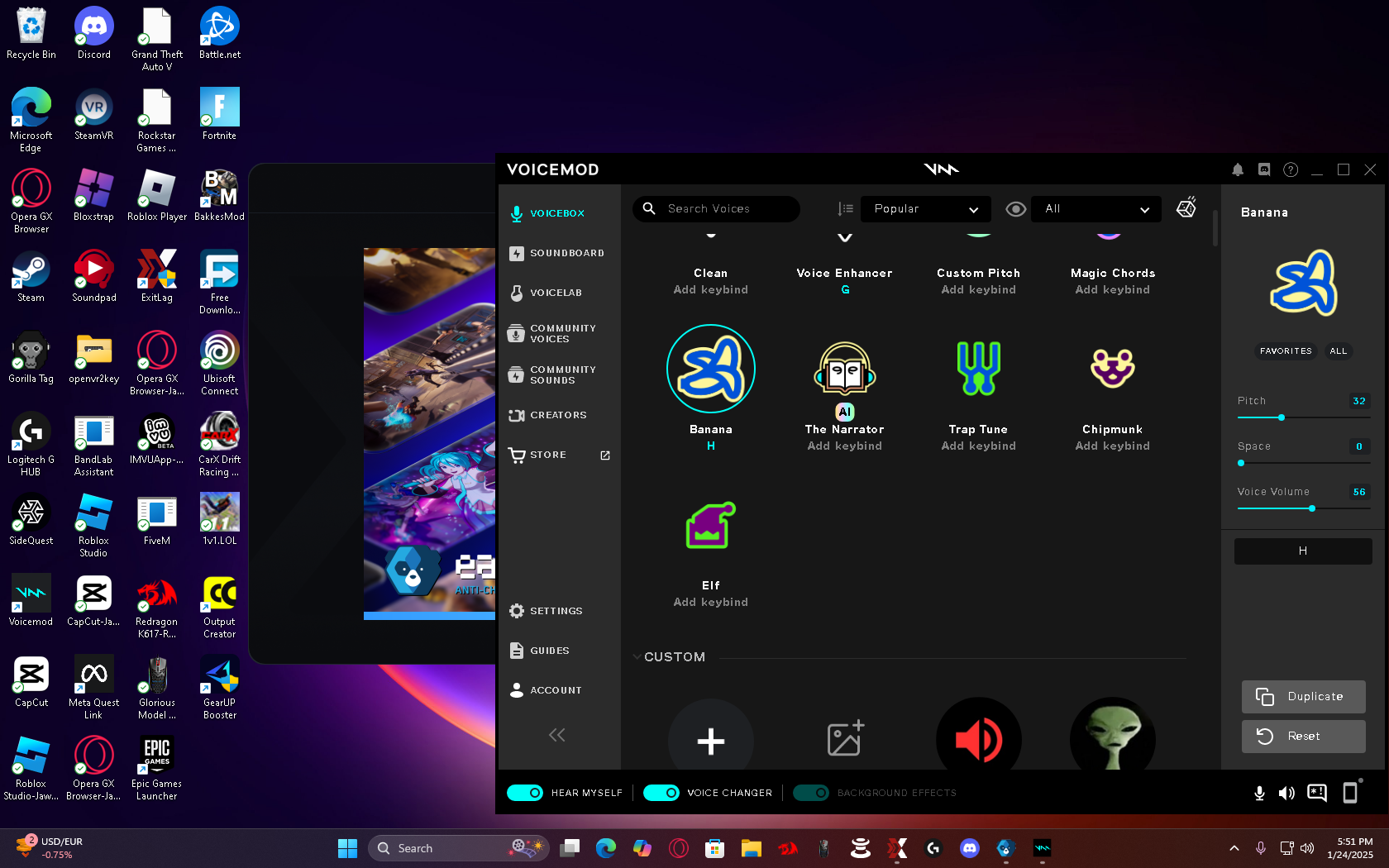Select the Chipmunk voice icon
Image resolution: width=1389 pixels, height=868 pixels.
point(1112,369)
